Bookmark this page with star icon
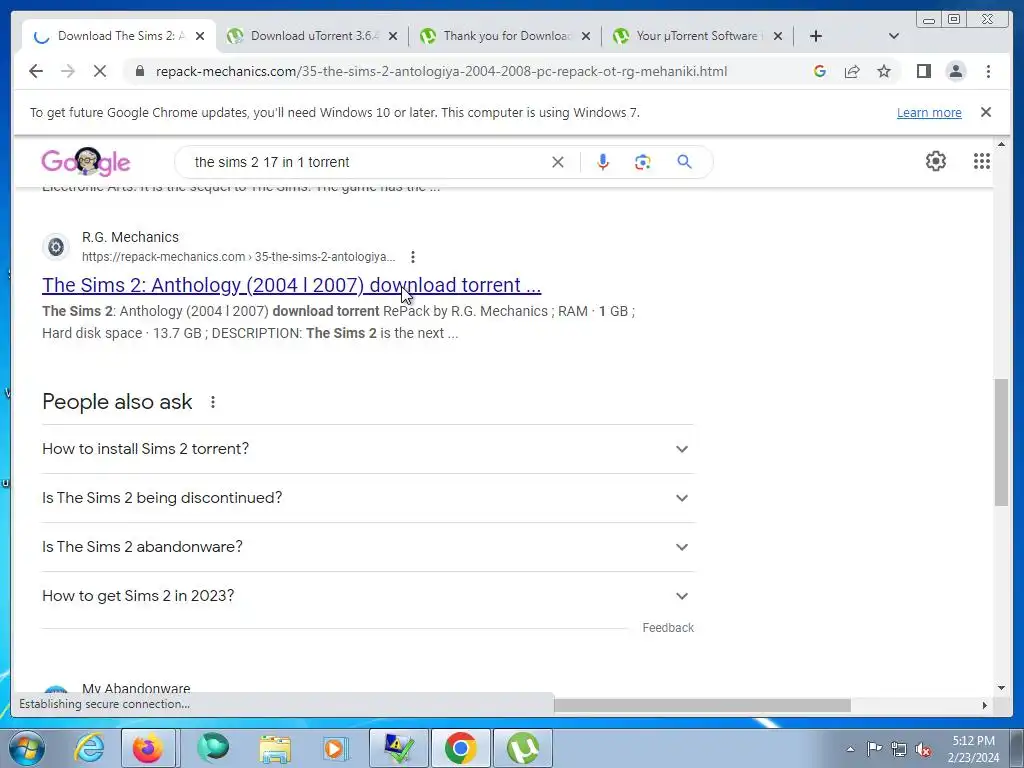Screen dimensions: 1024x768 coord(884,71)
